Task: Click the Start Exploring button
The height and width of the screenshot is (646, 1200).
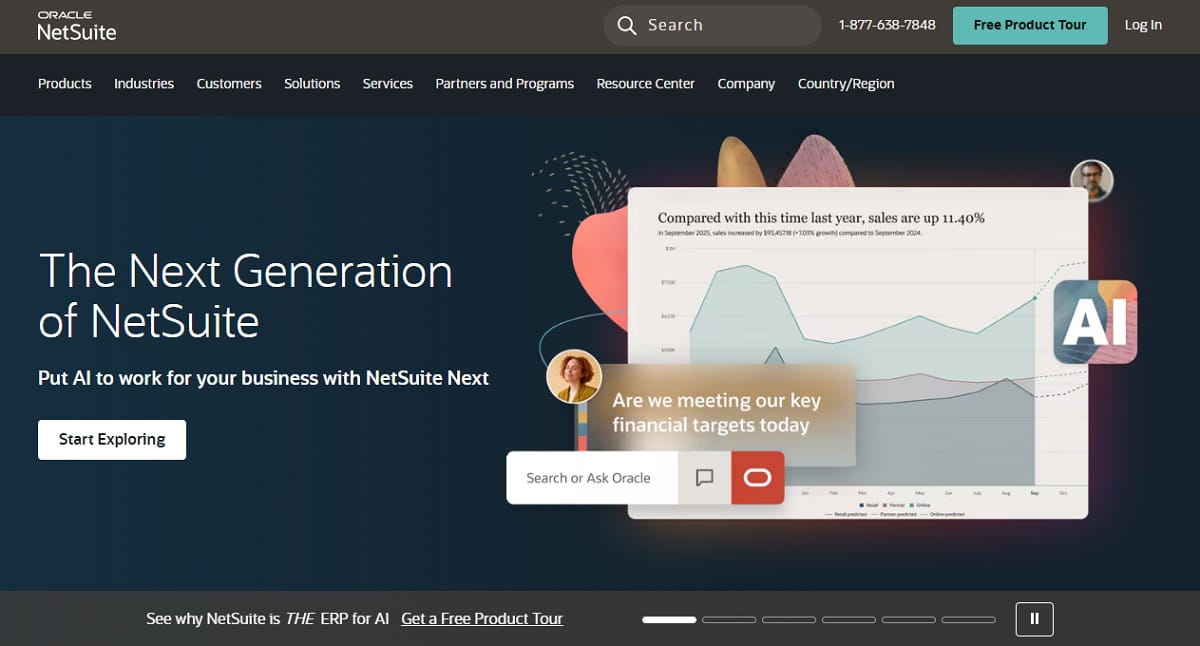Action: 112,439
